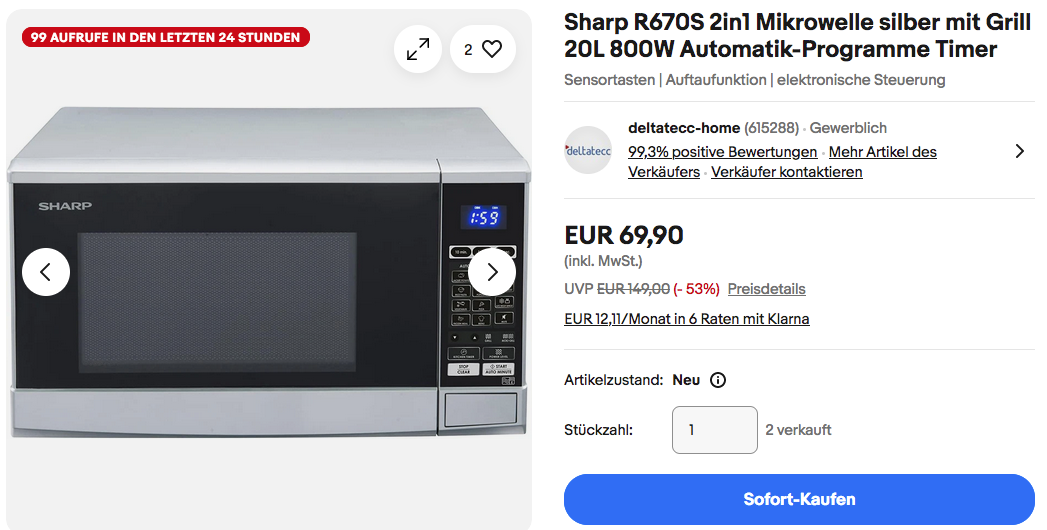This screenshot has height=530, width=1047.
Task: Open condition info icon next to Neu
Action: pos(718,380)
